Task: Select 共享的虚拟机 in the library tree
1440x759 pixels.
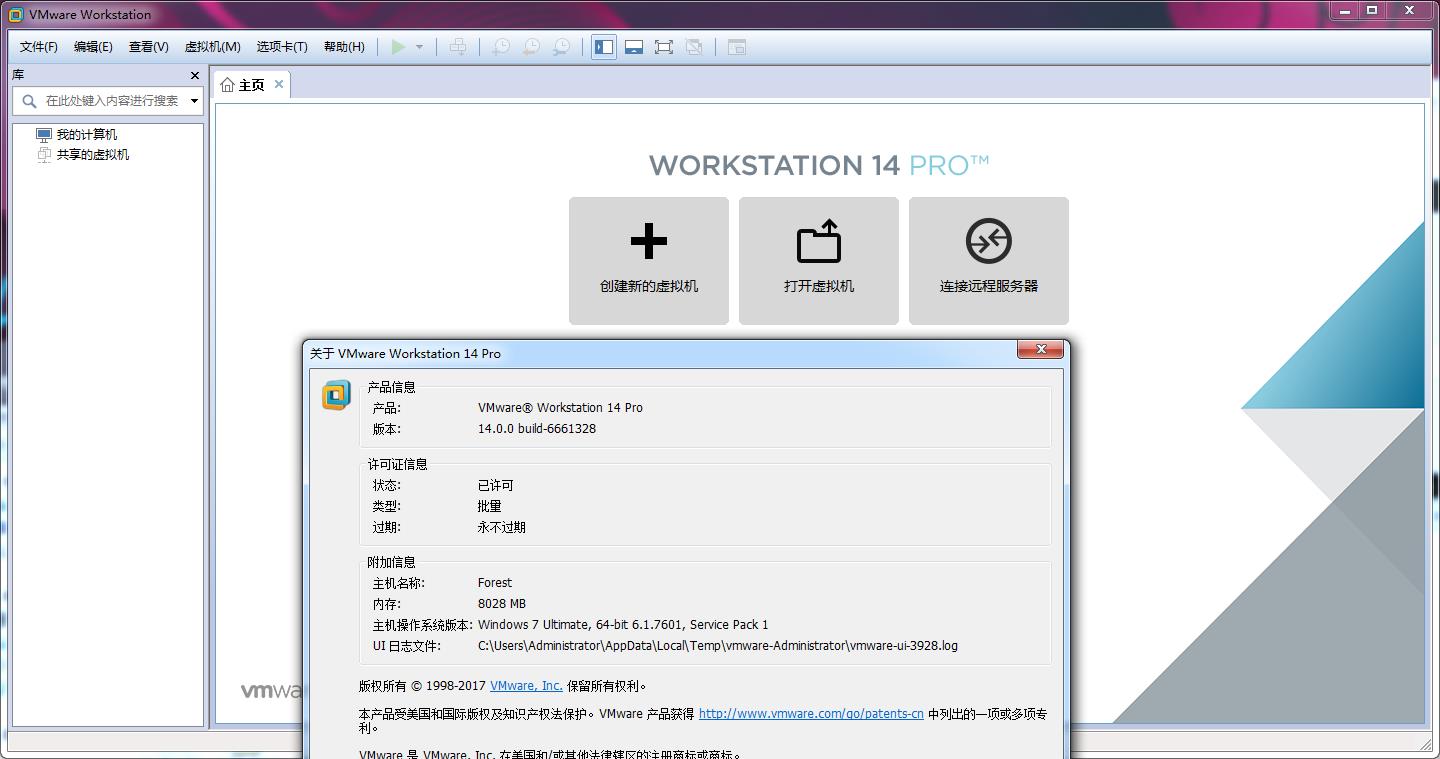Action: point(92,155)
